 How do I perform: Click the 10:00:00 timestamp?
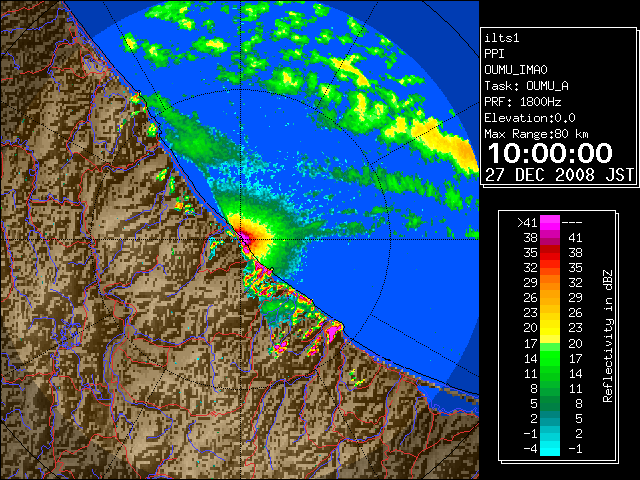(x=550, y=153)
